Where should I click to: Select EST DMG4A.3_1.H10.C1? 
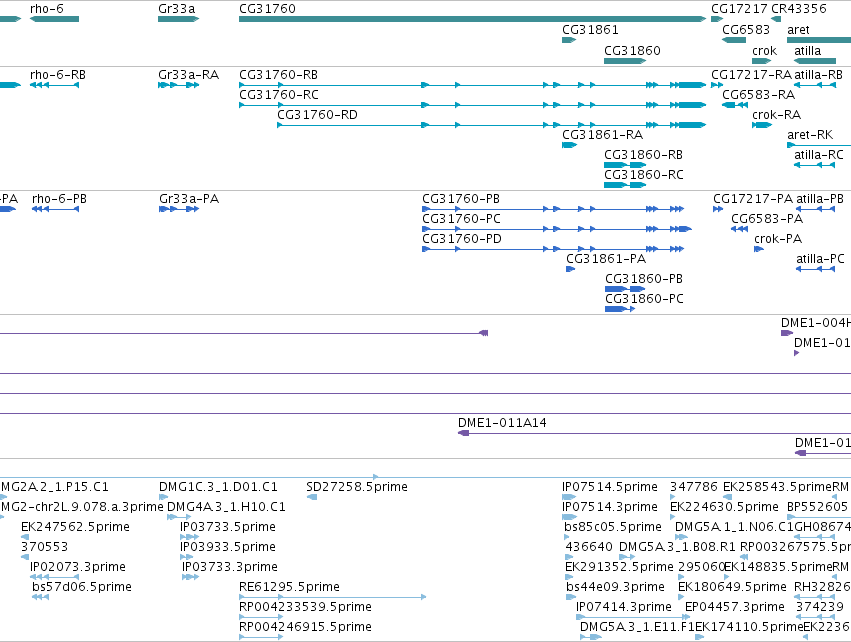[x=226, y=507]
